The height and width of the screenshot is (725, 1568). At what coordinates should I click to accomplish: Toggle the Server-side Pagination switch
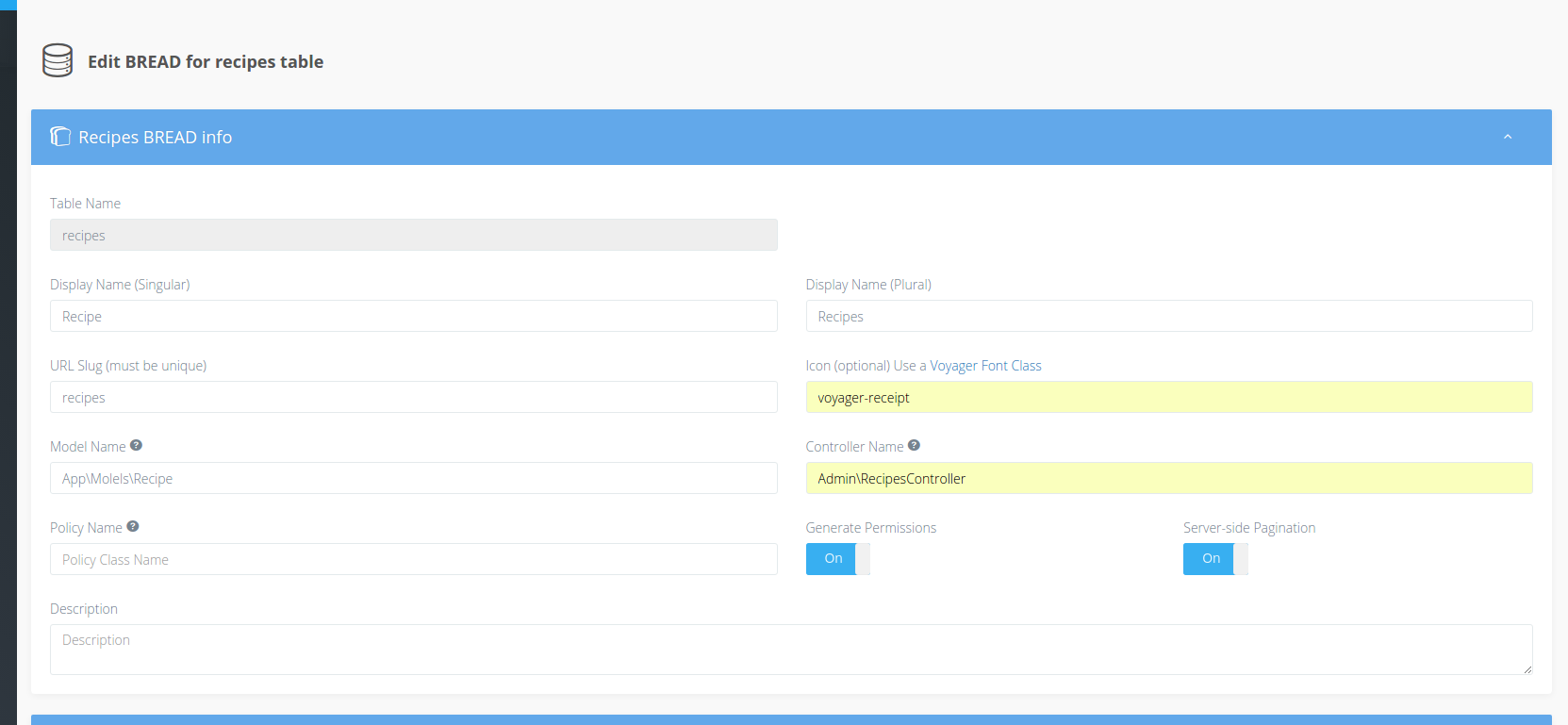(x=1215, y=559)
